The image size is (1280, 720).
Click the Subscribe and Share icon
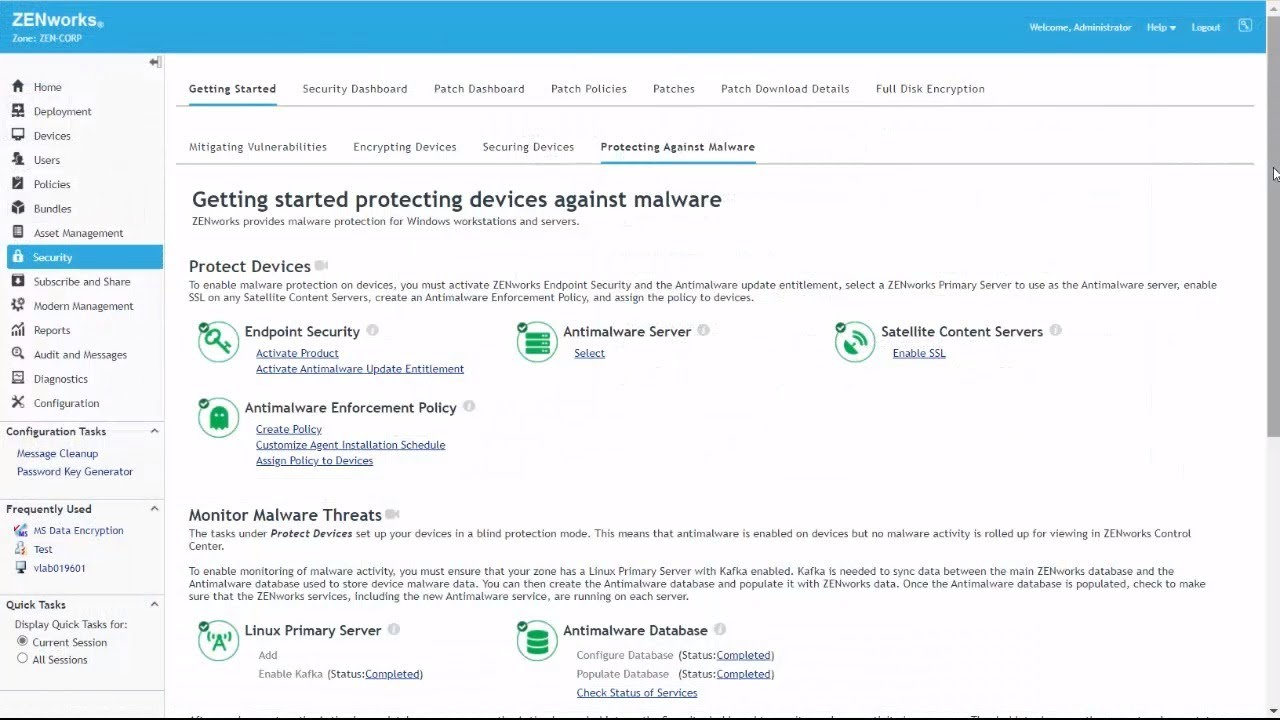[18, 281]
